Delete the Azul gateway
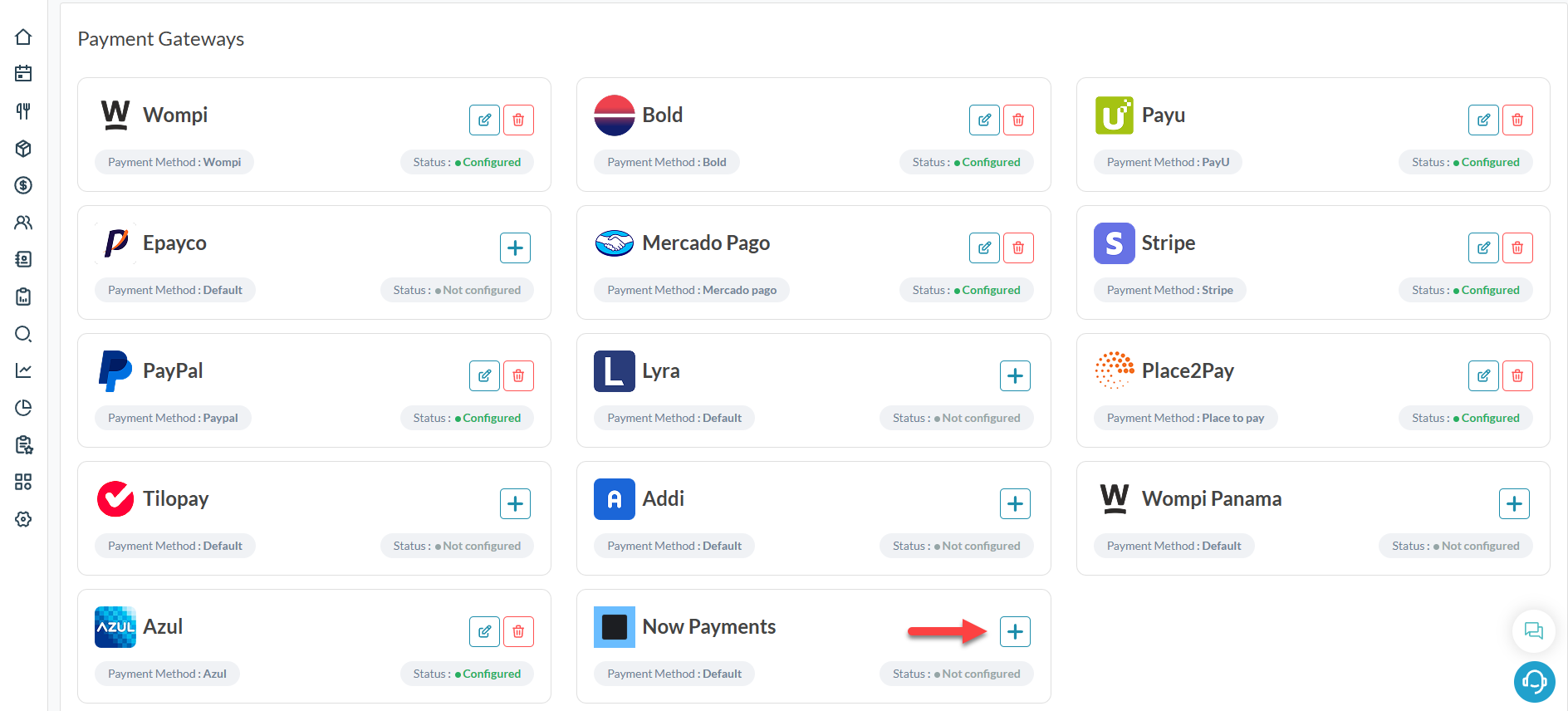1568x711 pixels. tap(518, 631)
